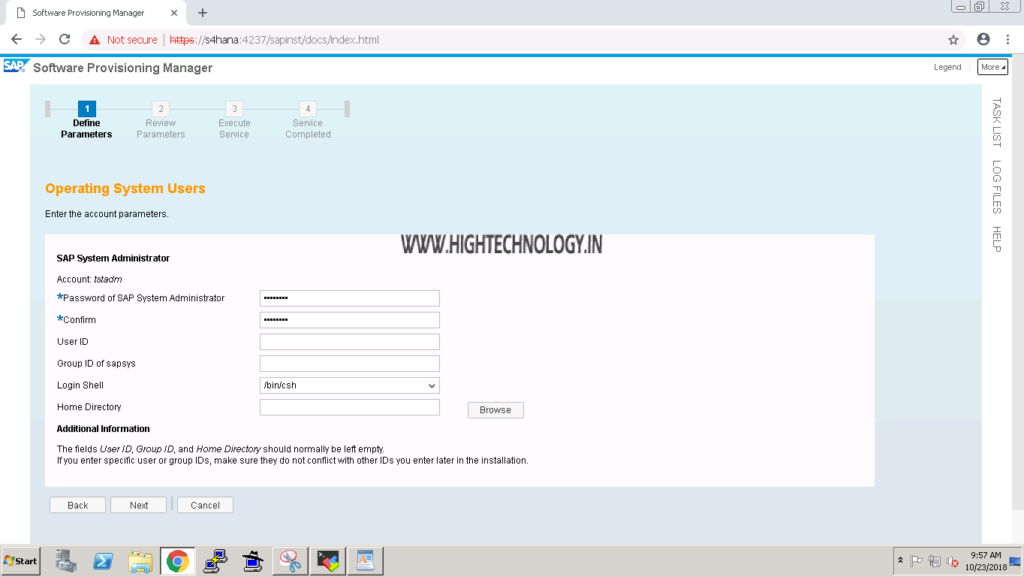Click the browser forward arrow
This screenshot has height=577, width=1024.
click(40, 40)
